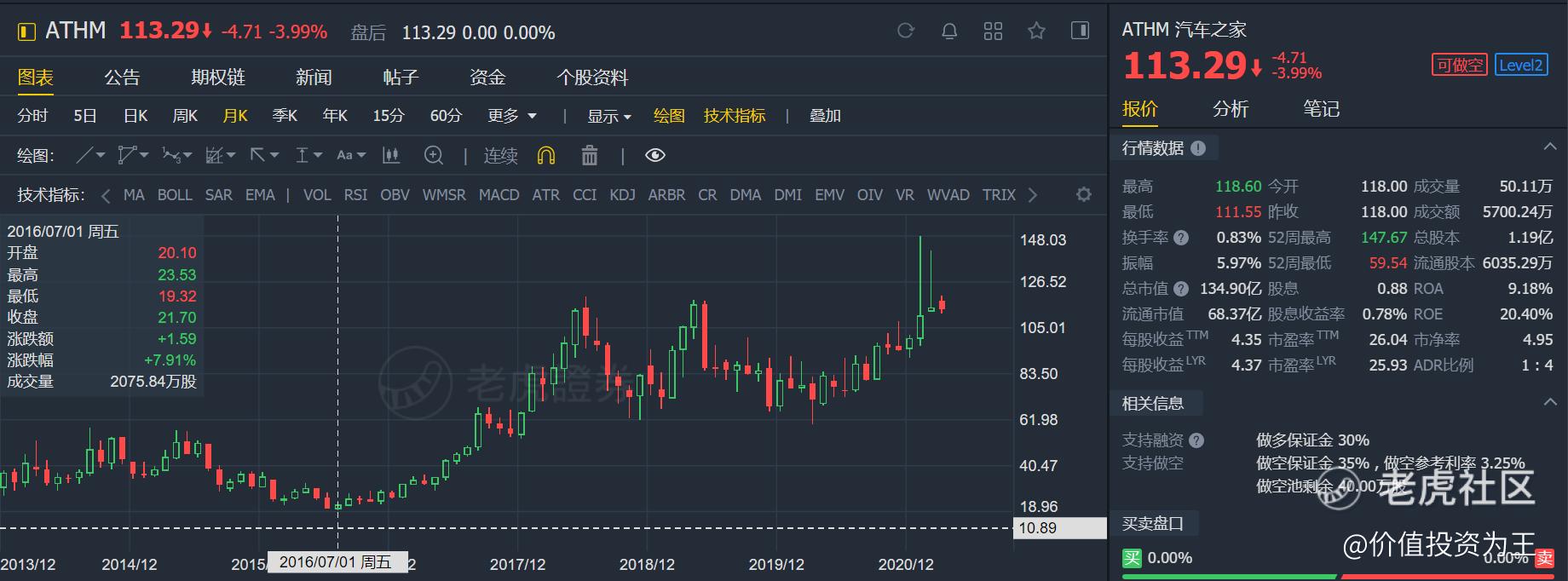1568x581 pixels.
Task: Click the bar chart measurement drawing tool
Action: point(391,155)
